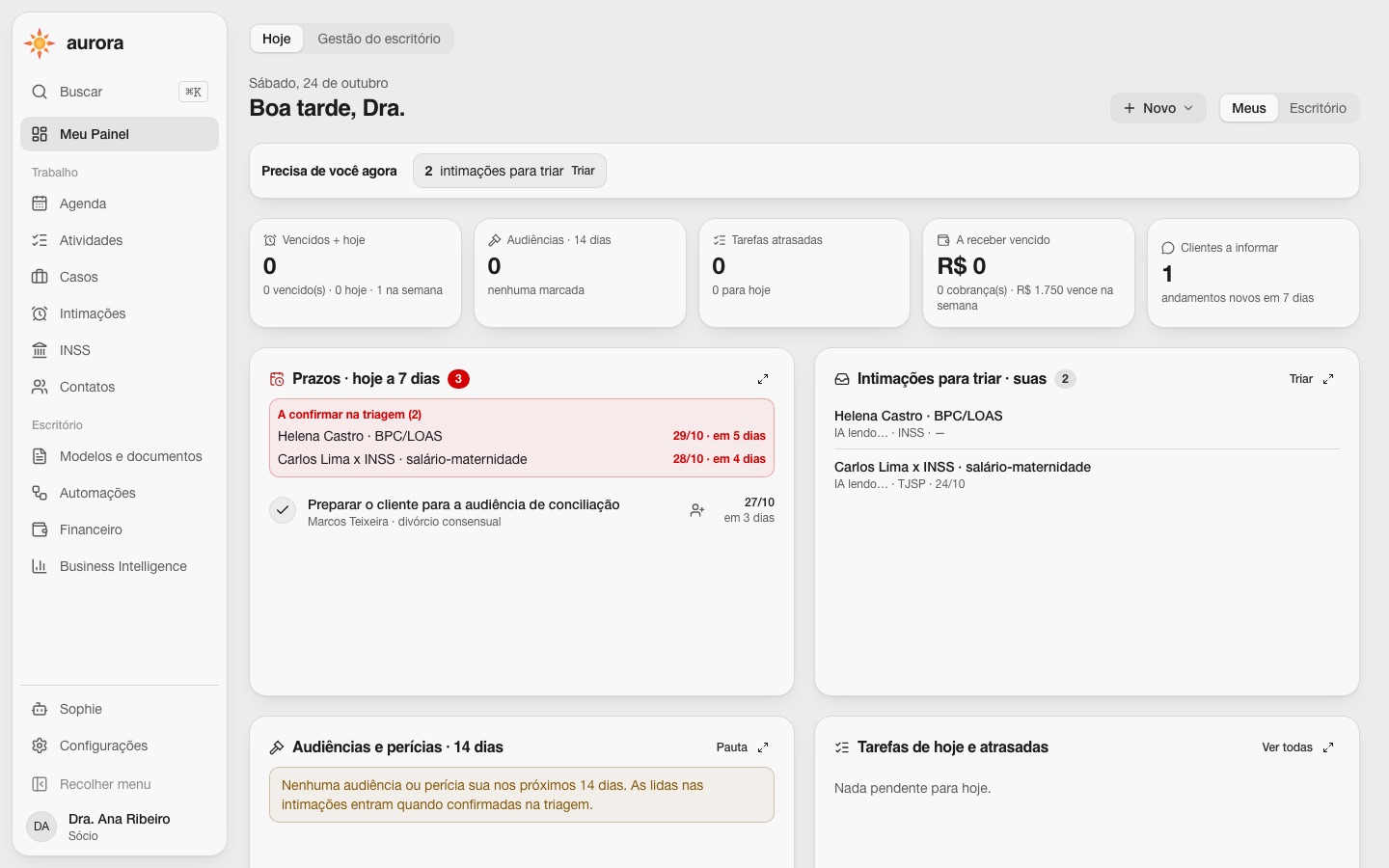Screen dimensions: 1389x868
Task: Click Ver todas in the Tarefas panel
Action: [1287, 747]
